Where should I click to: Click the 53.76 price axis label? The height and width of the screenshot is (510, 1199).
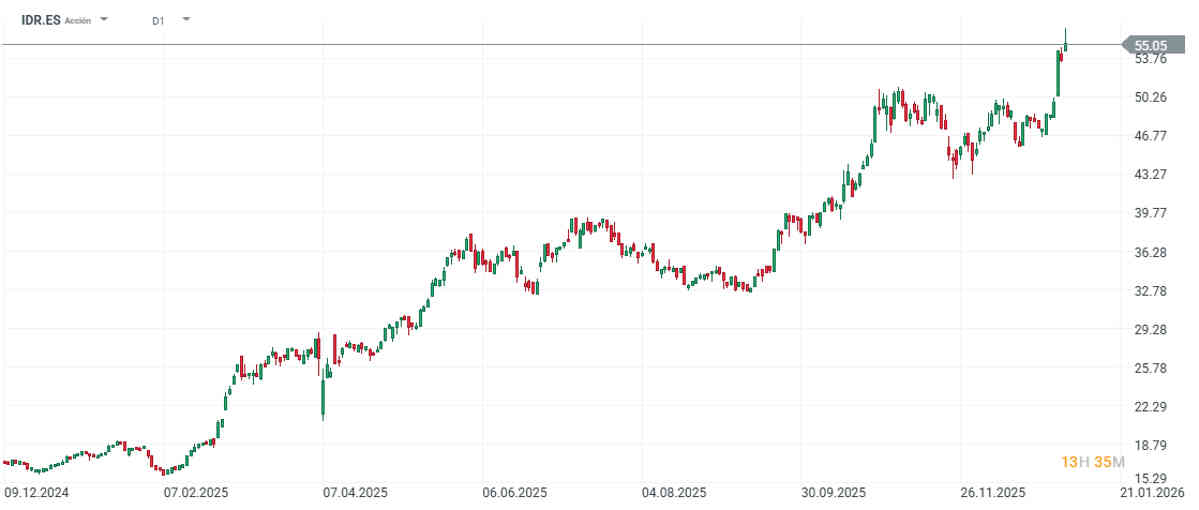point(1152,59)
